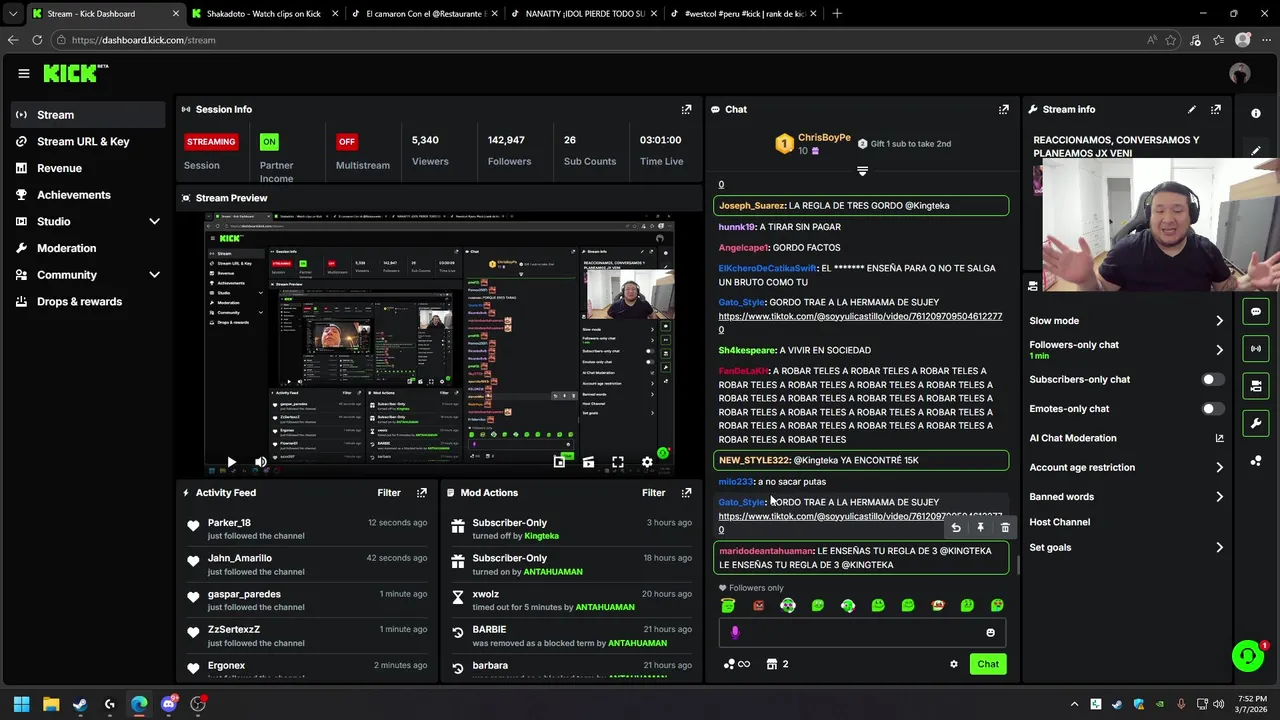This screenshot has width=1280, height=720.
Task: Open the channel points infinity icon
Action: [737, 664]
